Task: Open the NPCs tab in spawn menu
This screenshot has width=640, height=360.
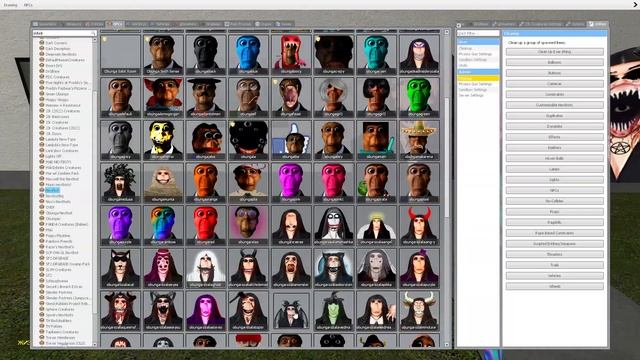Action: coord(115,24)
